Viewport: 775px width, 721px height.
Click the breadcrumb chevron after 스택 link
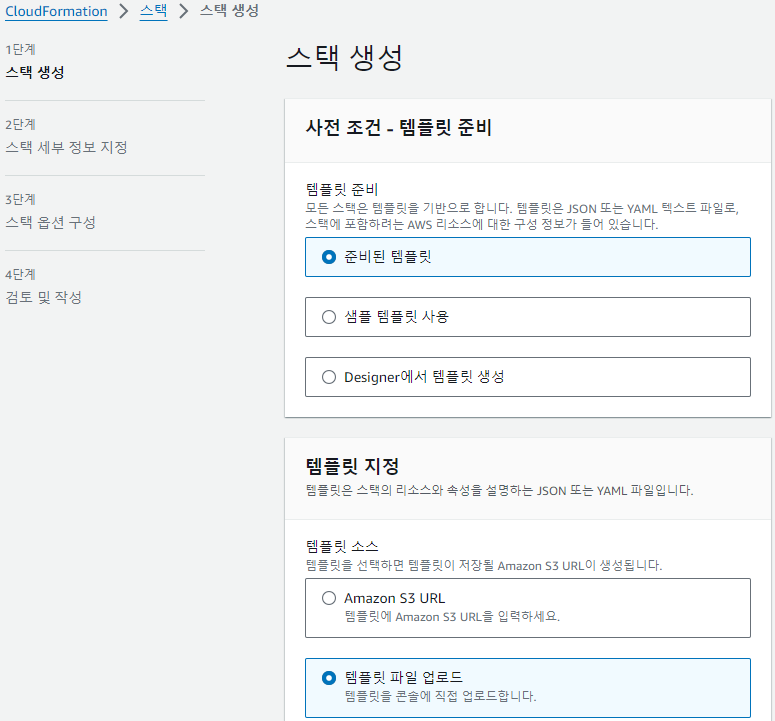coord(183,11)
